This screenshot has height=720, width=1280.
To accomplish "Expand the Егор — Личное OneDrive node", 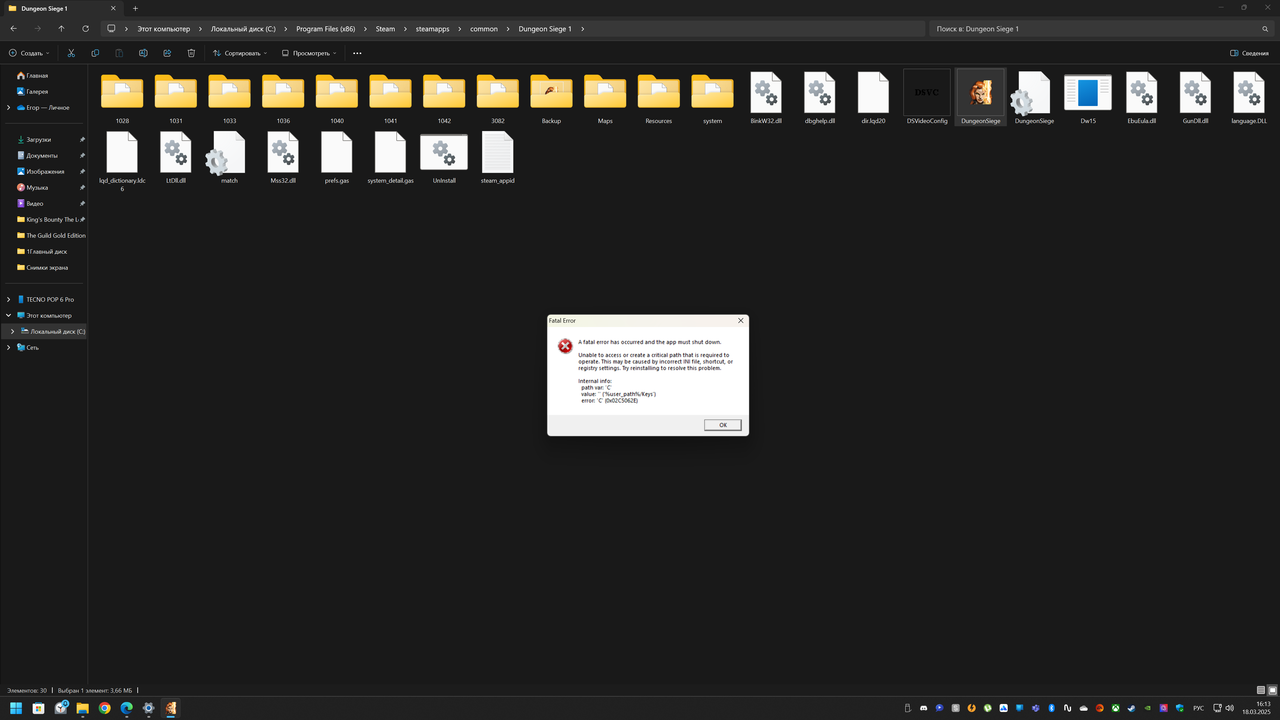I will pyautogui.click(x=9, y=107).
